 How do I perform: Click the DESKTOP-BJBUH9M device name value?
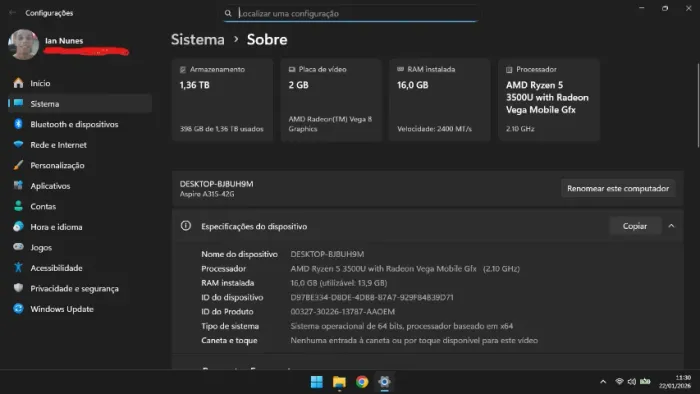327,254
